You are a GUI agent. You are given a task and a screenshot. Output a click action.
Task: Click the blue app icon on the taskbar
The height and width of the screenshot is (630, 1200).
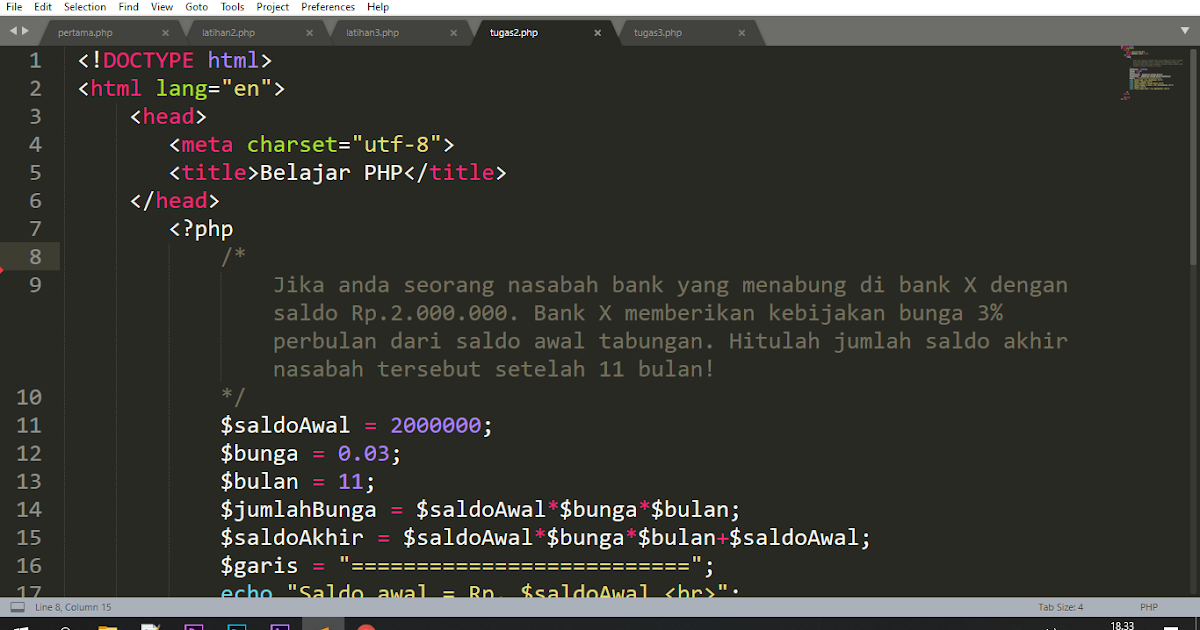click(237, 625)
